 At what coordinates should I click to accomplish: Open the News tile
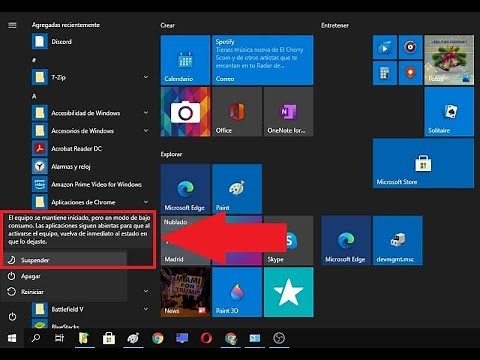pos(185,292)
